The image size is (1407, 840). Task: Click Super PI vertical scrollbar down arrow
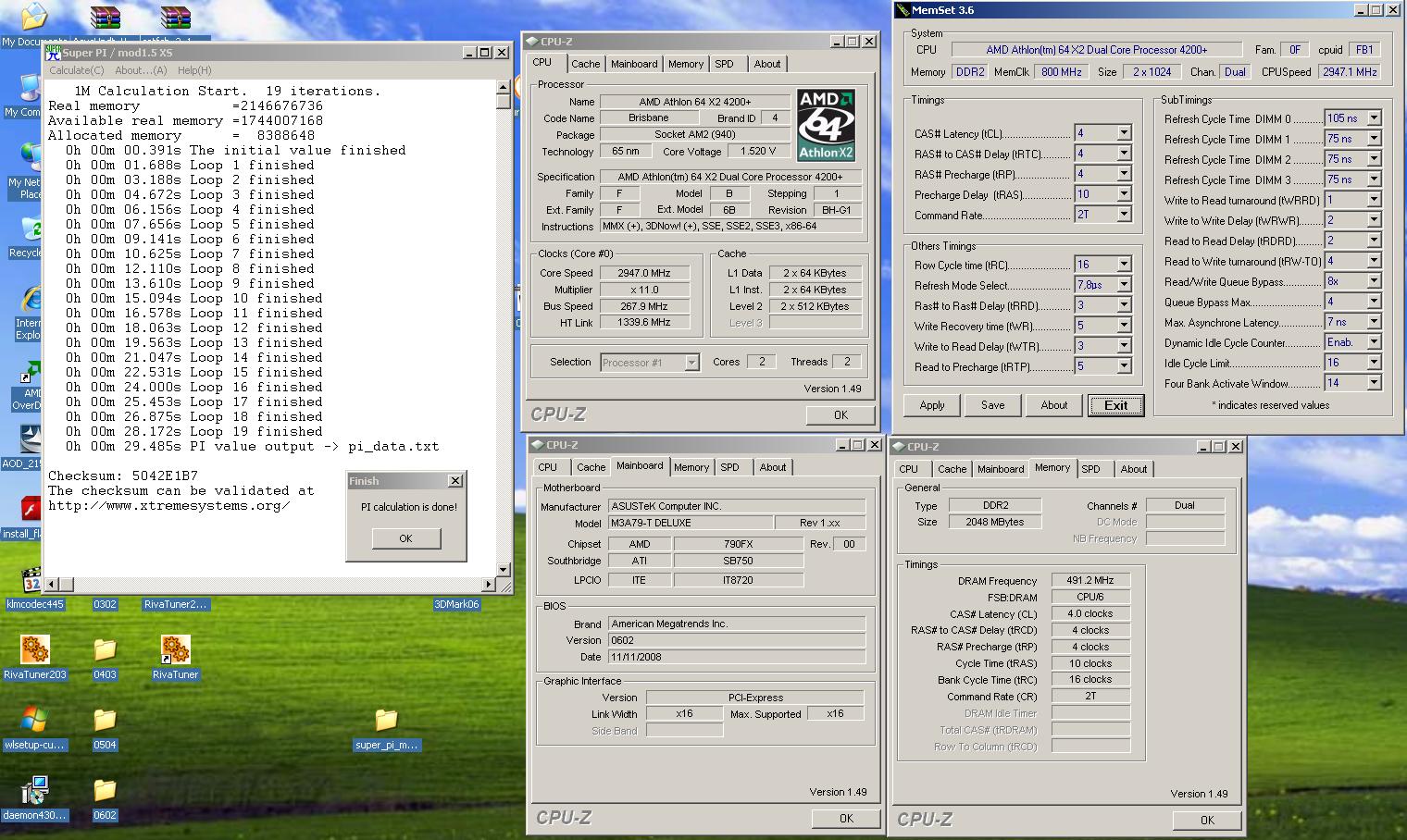pyautogui.click(x=504, y=569)
